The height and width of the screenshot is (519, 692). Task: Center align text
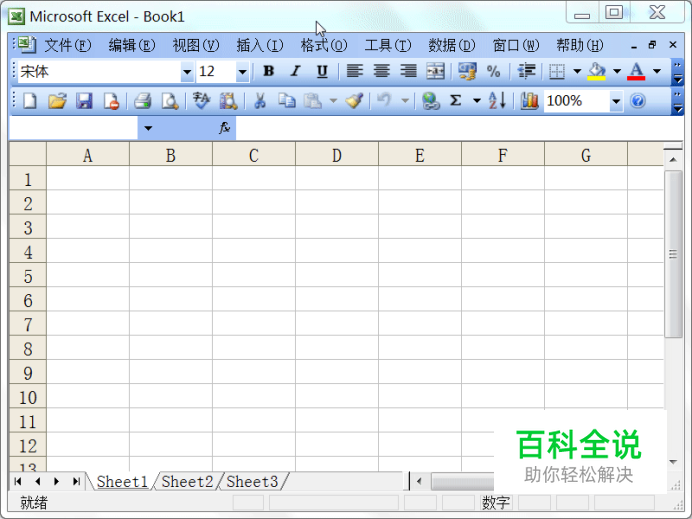[381, 71]
